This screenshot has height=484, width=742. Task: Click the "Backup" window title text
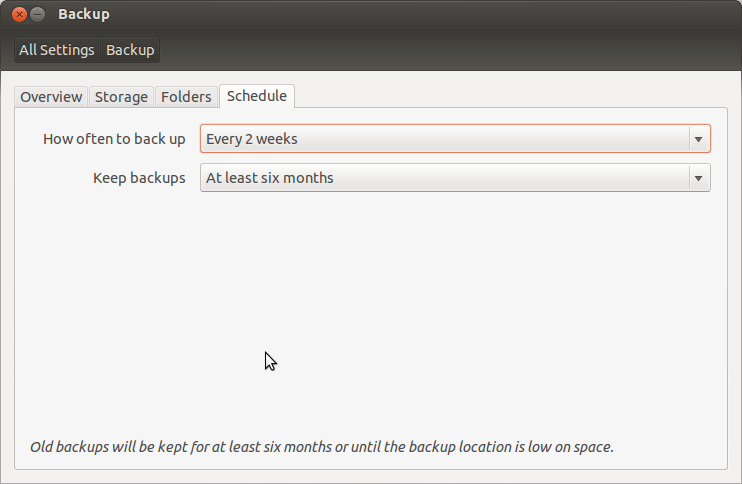pos(84,15)
